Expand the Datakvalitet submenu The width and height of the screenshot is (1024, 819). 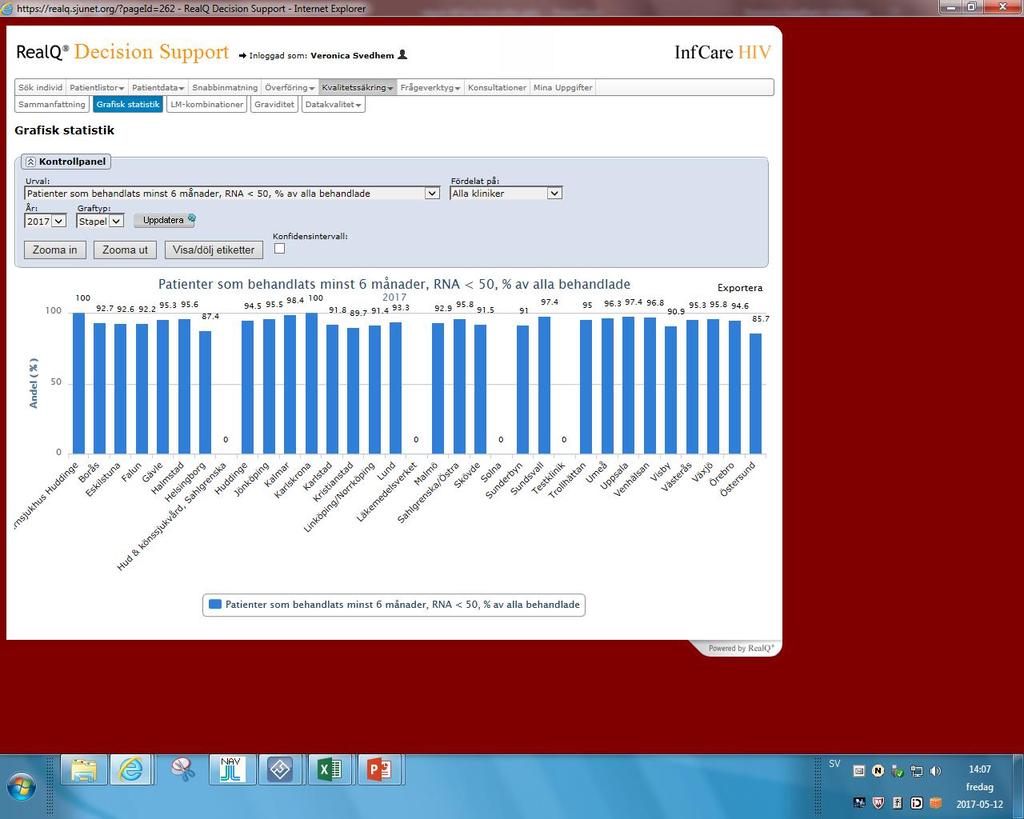[x=333, y=104]
